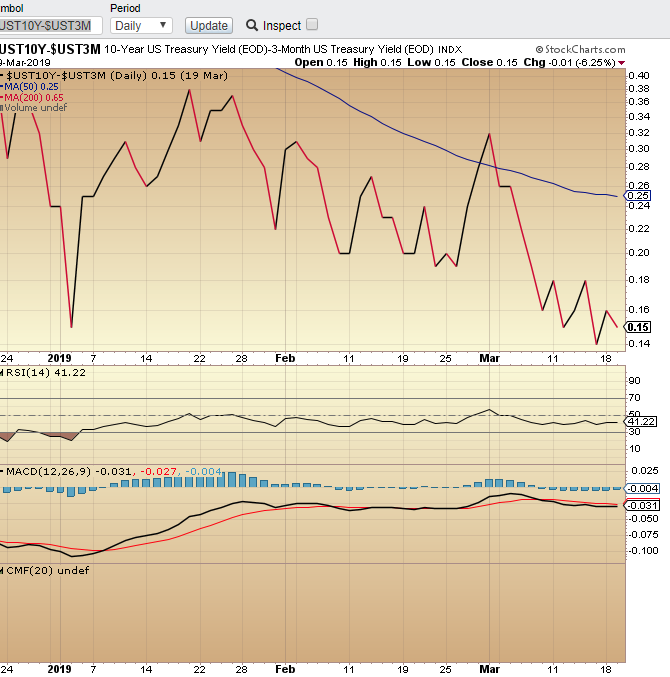
Task: Click the 0.25 MA(50) value tag
Action: pos(638,196)
